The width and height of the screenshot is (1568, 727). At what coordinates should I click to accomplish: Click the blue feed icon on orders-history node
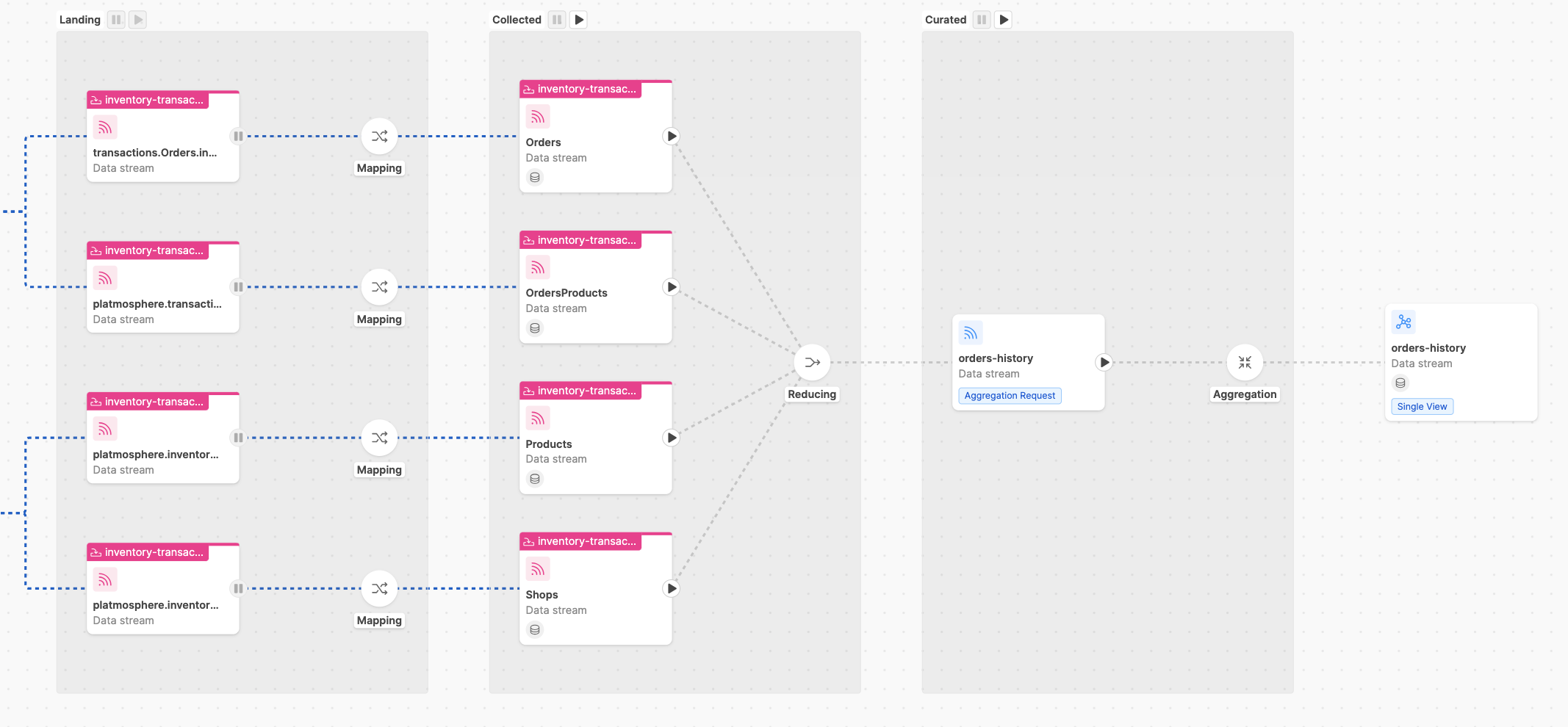pyautogui.click(x=971, y=333)
